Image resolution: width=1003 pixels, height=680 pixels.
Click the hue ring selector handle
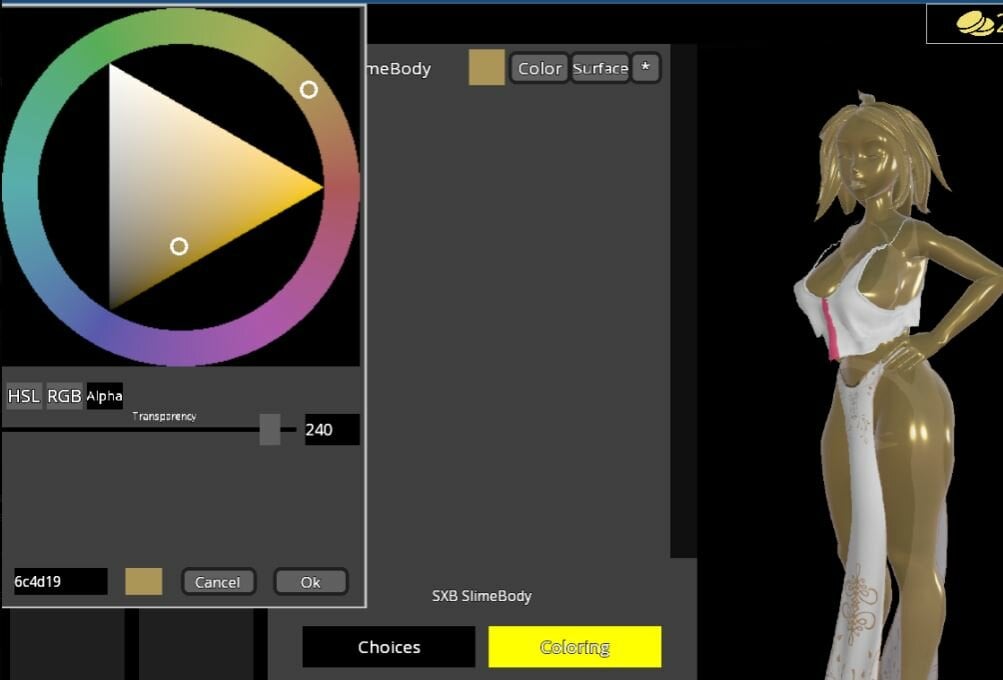308,90
